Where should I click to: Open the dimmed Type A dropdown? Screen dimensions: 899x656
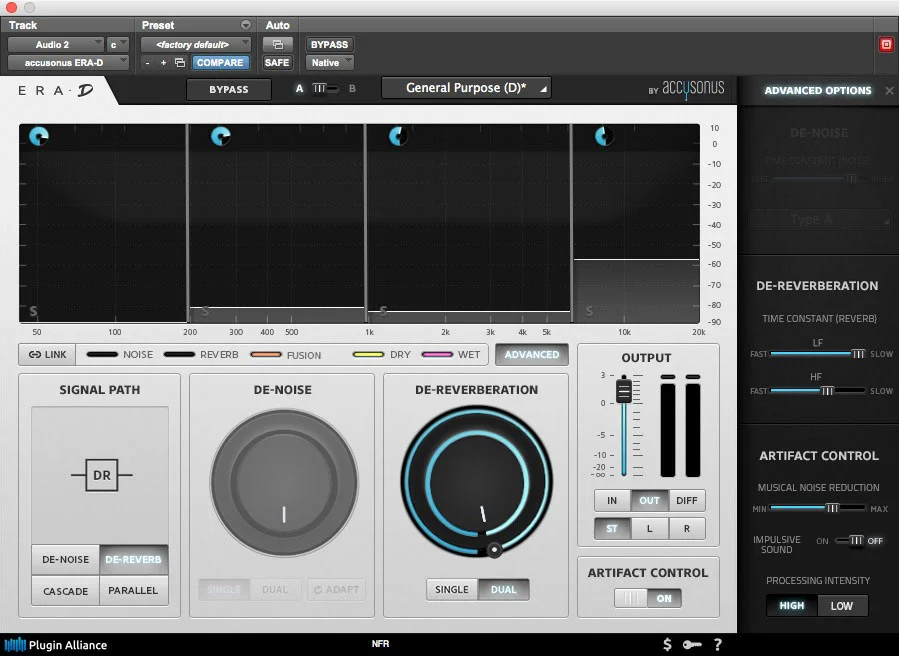(819, 219)
